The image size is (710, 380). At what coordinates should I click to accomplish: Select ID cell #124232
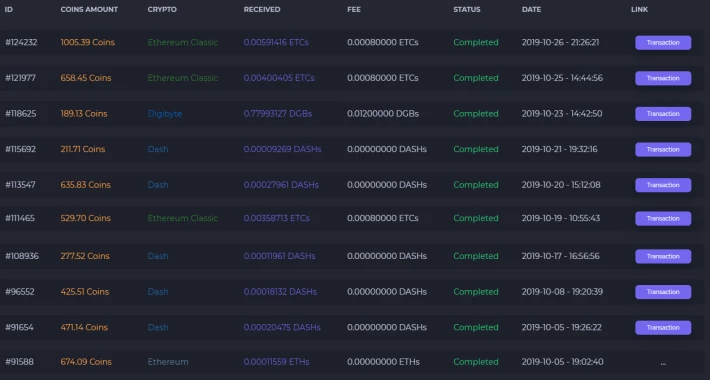21,43
